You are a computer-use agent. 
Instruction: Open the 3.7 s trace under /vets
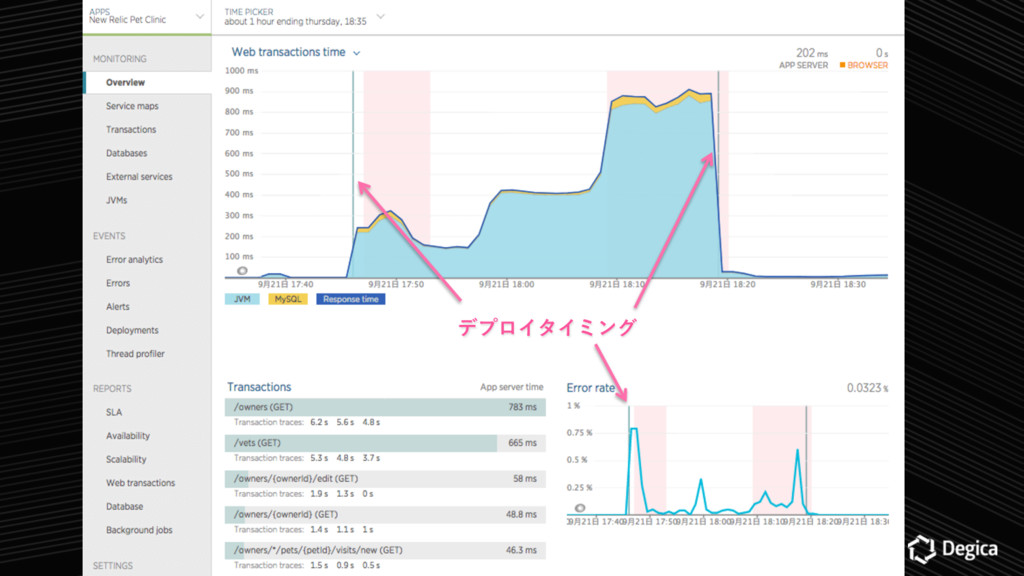click(x=371, y=458)
